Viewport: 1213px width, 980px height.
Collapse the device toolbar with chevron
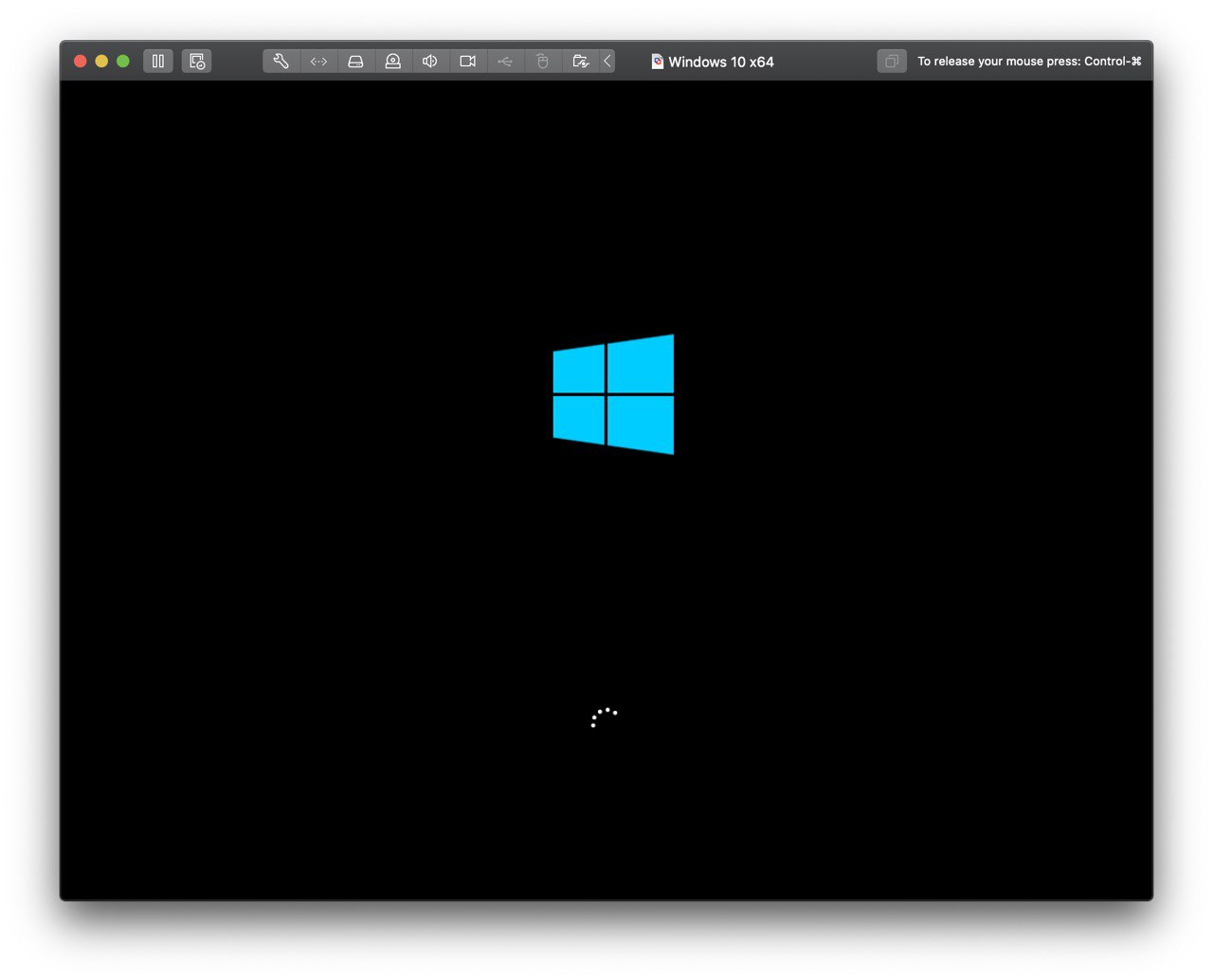[607, 62]
